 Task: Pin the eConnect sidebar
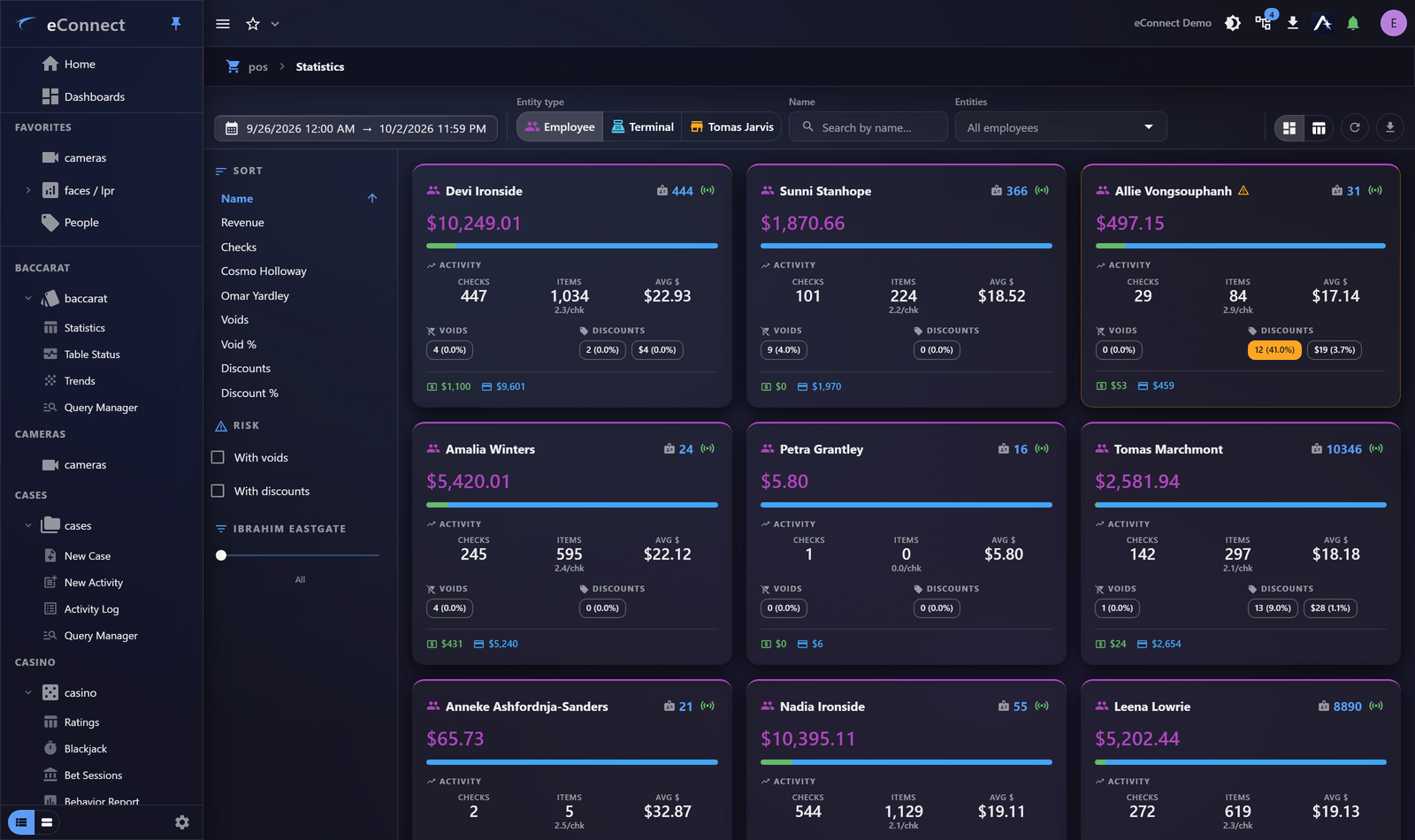point(176,24)
